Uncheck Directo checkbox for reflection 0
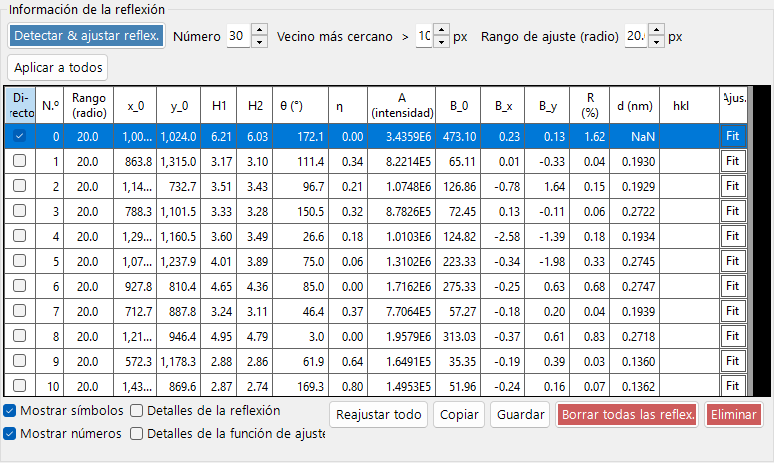Viewport: 774px width, 463px height. pos(19,136)
